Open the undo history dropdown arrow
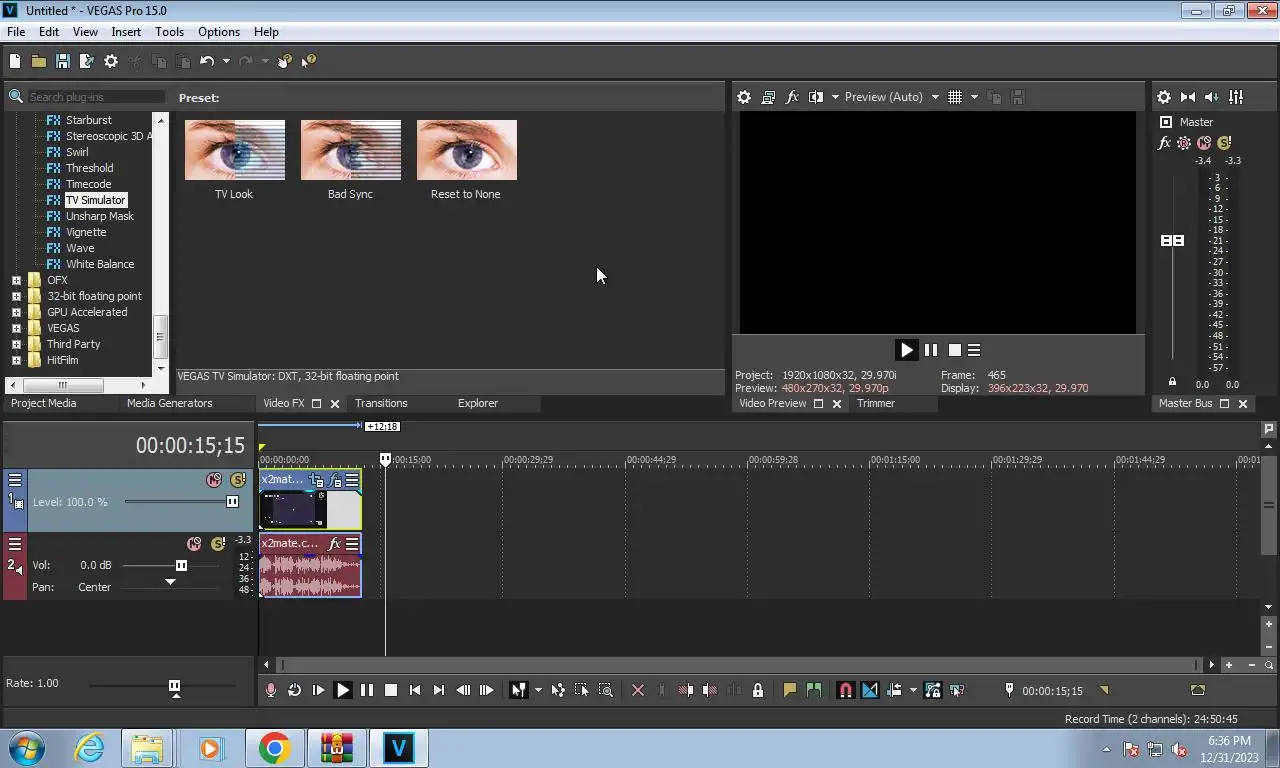This screenshot has height=768, width=1280. coord(226,61)
